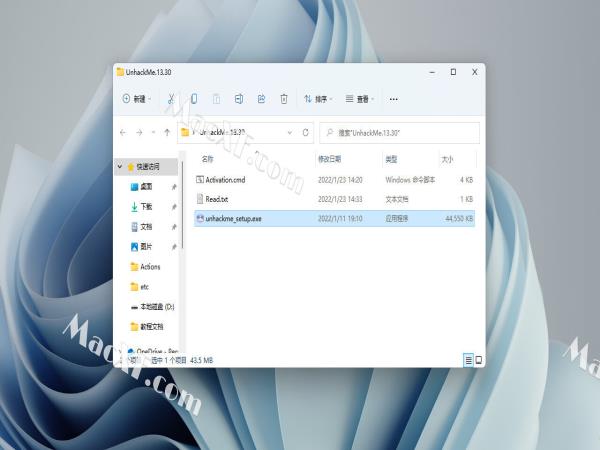Screen dimensions: 600x450
Task: Click the unhackme_setup.exe application icon
Action: pos(200,218)
